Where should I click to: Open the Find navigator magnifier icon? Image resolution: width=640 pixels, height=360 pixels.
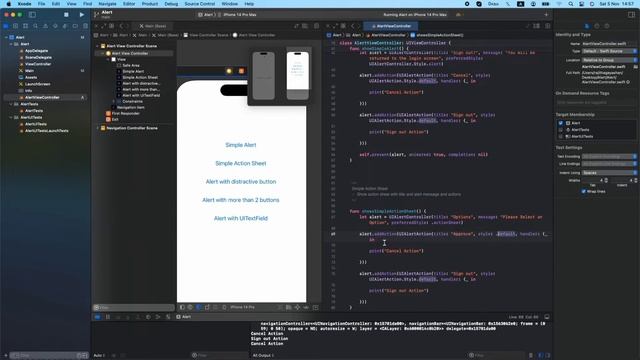click(36, 26)
